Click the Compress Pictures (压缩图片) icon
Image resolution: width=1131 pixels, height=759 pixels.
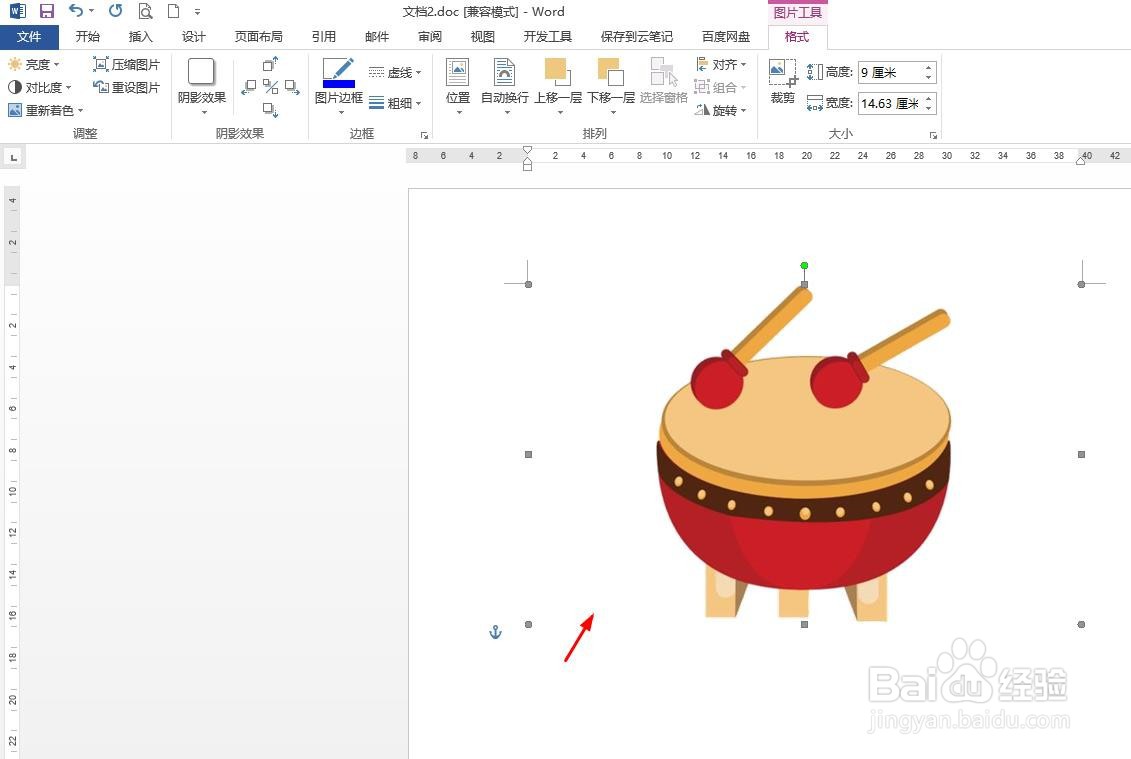point(101,64)
